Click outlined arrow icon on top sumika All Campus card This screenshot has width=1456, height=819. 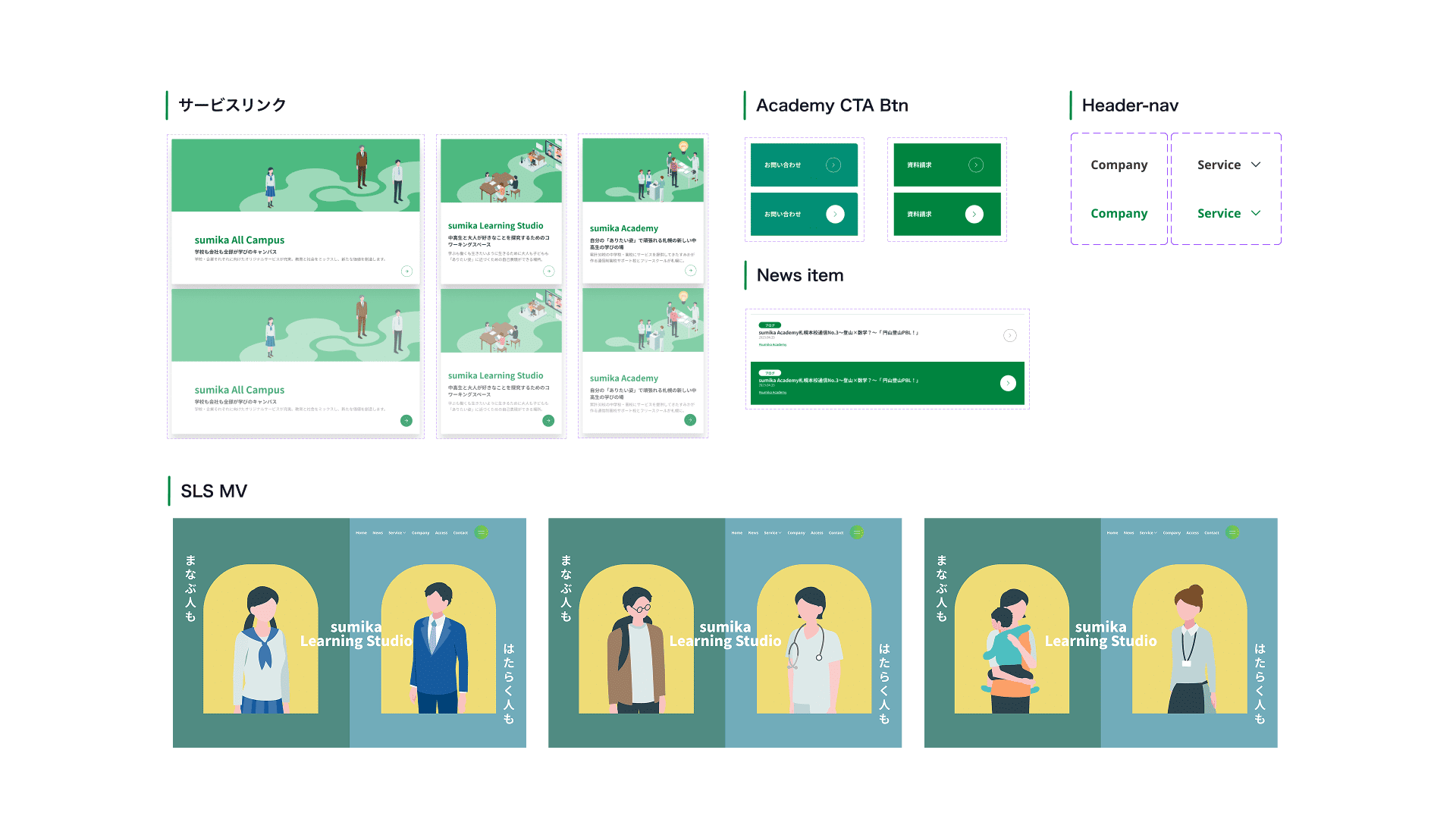(x=406, y=271)
